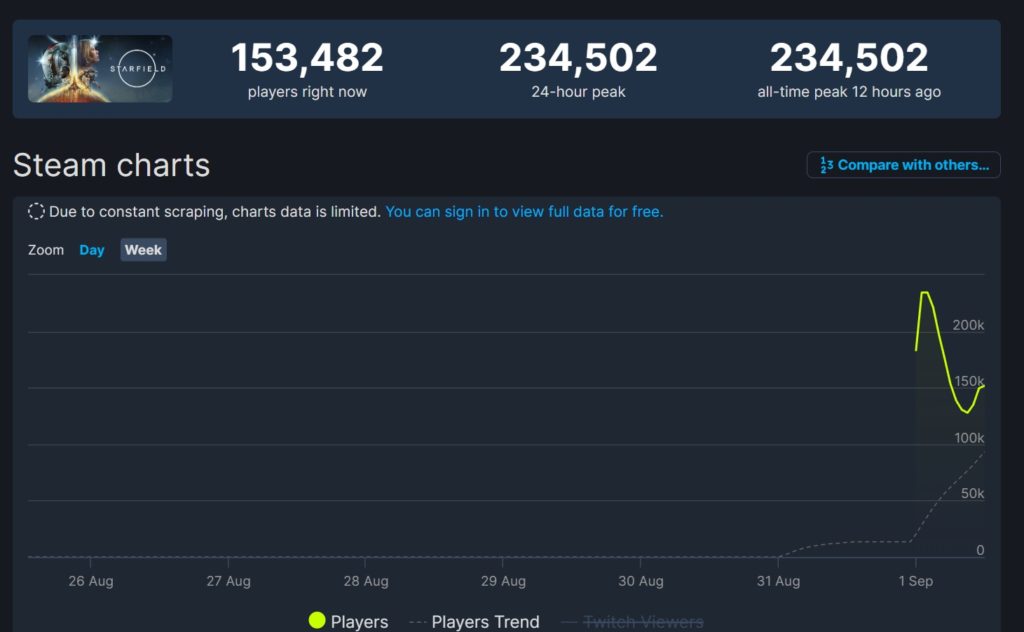Click the yellow line's peak on the chart
Viewport: 1024px width, 632px height.
(925, 294)
